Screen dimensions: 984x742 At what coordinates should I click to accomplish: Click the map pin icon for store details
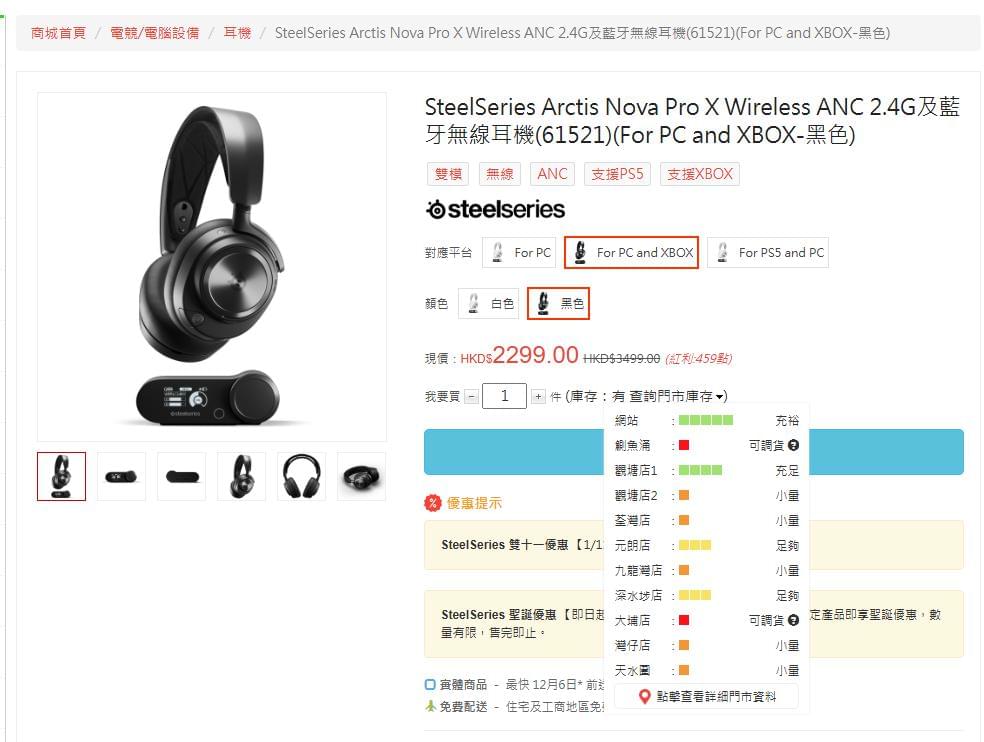[x=644, y=697]
